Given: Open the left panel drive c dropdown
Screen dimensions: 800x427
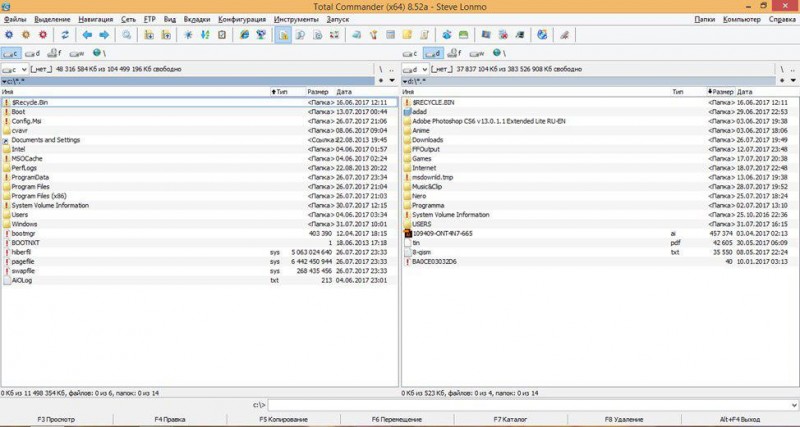Looking at the screenshot, I should point(15,69).
